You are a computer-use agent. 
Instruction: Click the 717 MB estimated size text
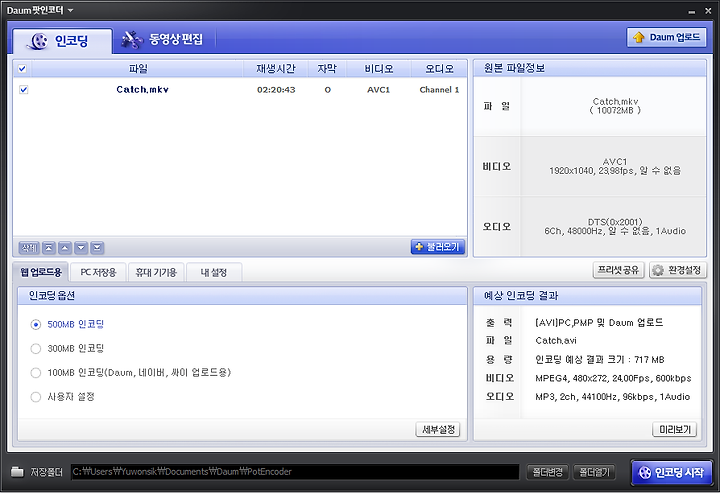pyautogui.click(x=649, y=359)
